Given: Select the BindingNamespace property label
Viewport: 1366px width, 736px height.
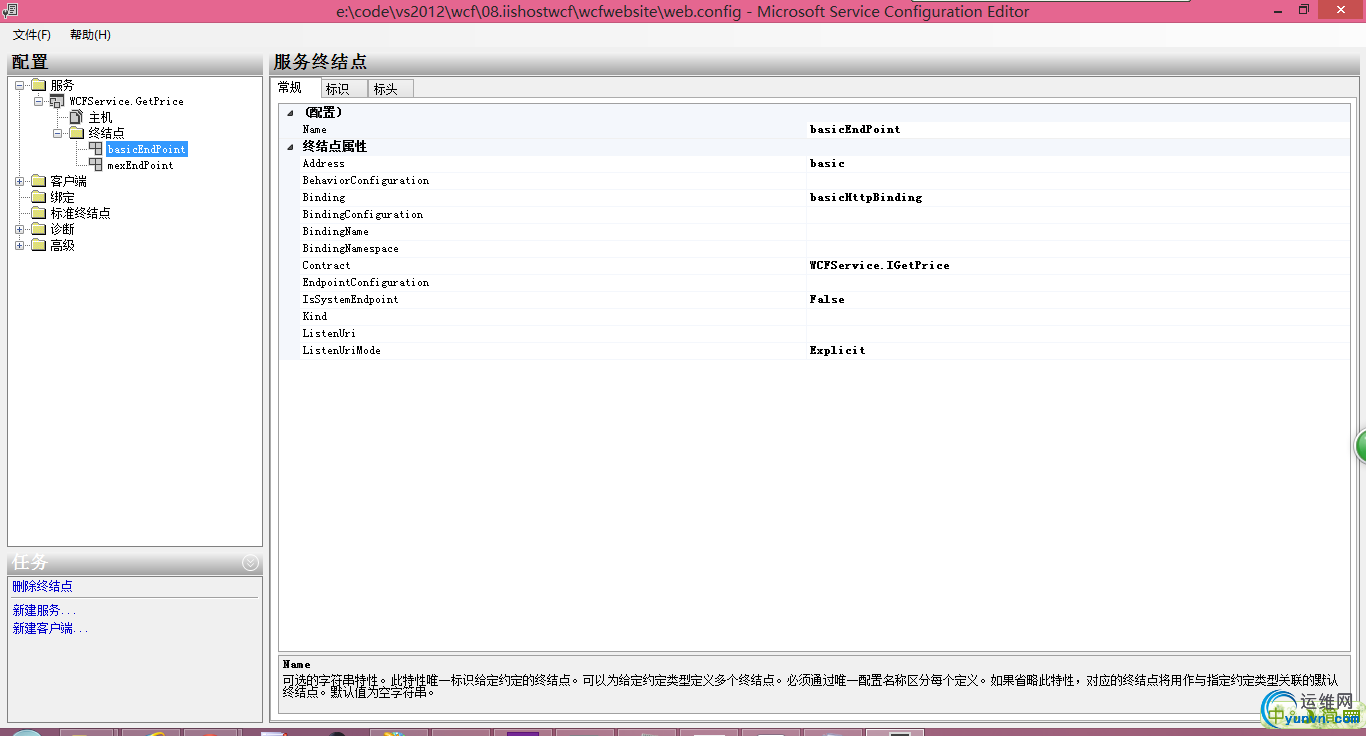Looking at the screenshot, I should pos(350,248).
